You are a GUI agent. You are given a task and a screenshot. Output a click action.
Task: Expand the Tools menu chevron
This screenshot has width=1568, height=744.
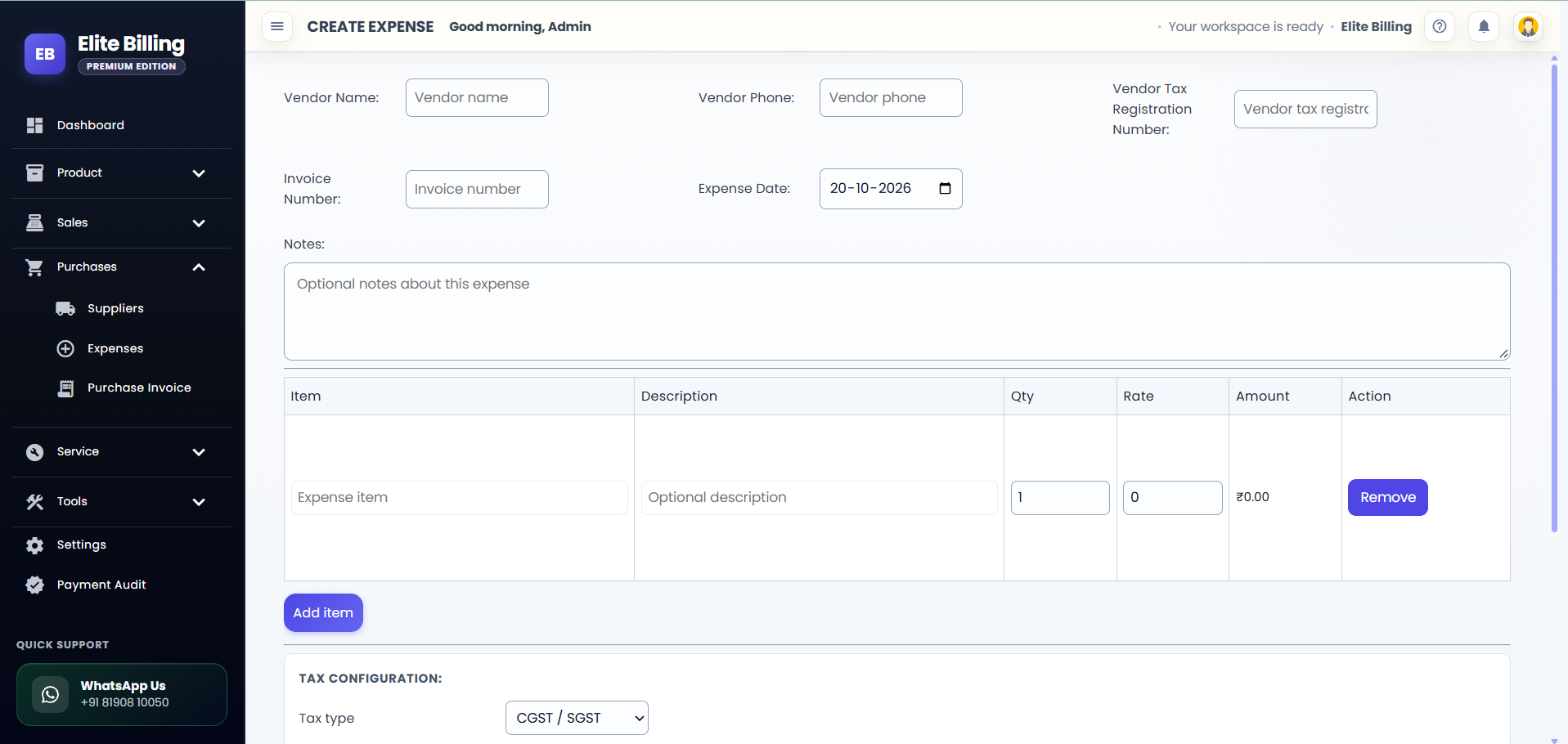(x=199, y=502)
